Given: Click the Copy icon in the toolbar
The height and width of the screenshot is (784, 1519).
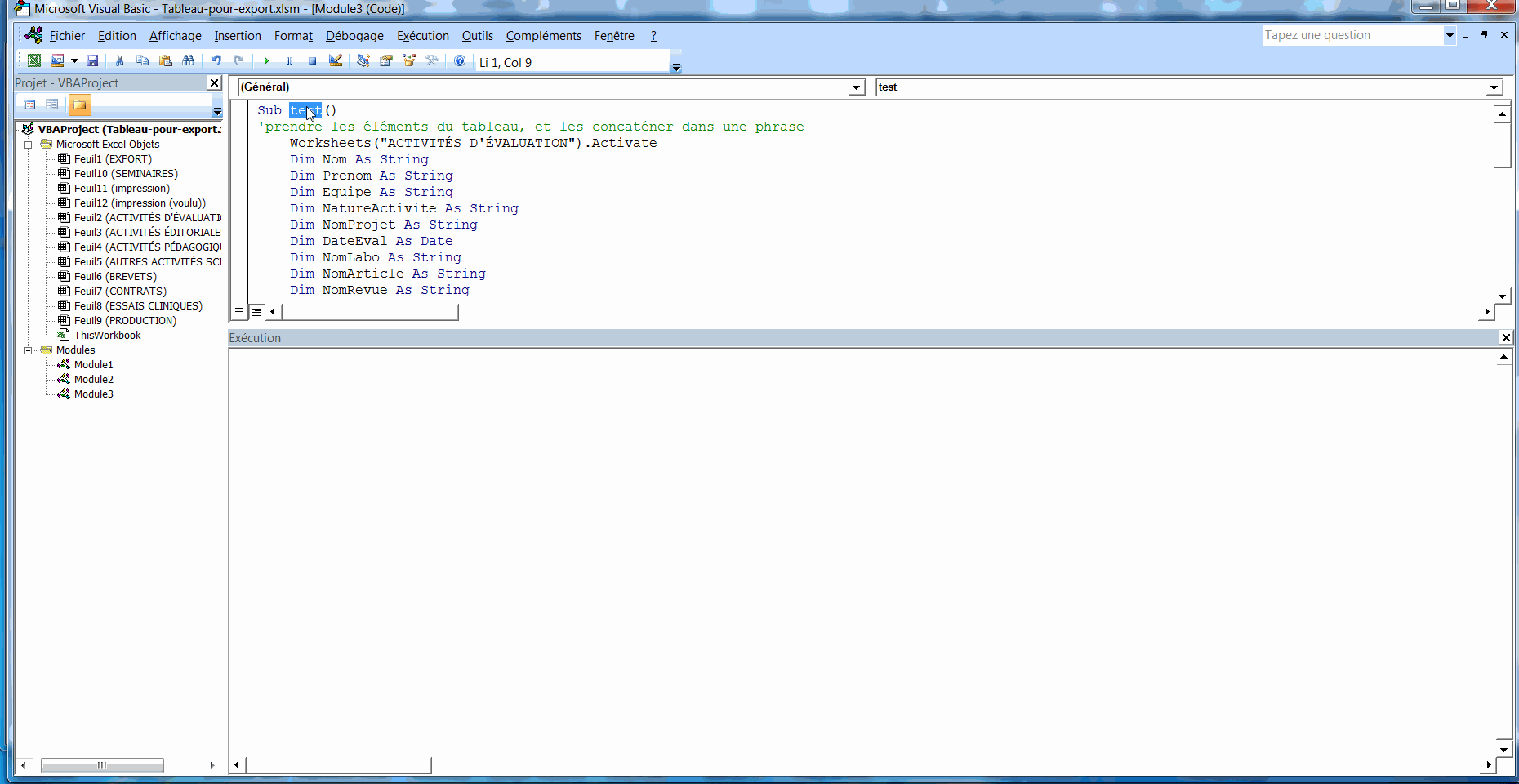Looking at the screenshot, I should (142, 60).
